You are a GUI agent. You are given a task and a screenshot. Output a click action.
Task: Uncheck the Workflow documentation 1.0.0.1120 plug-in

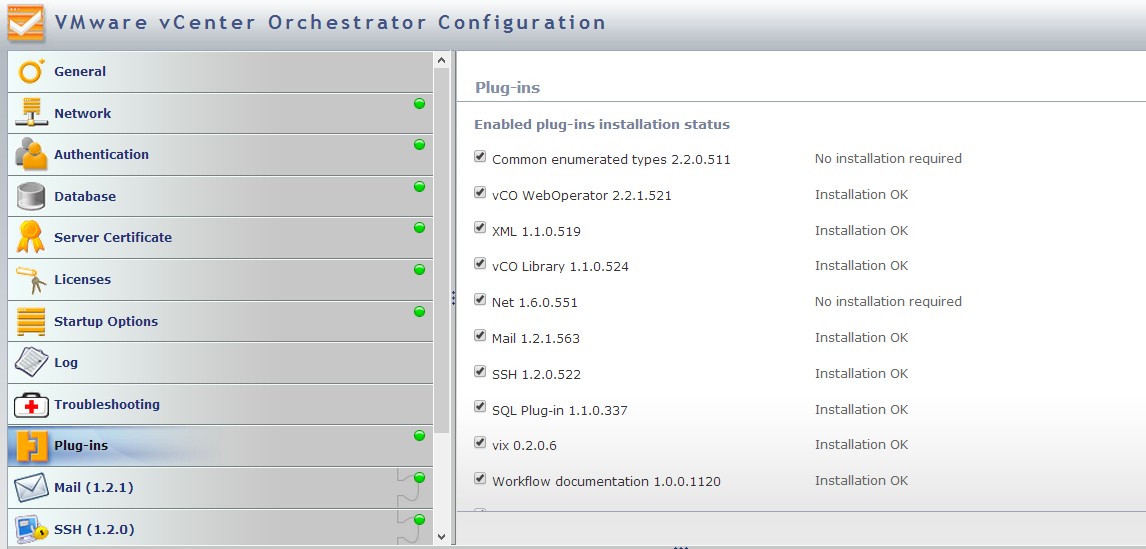[x=480, y=479]
